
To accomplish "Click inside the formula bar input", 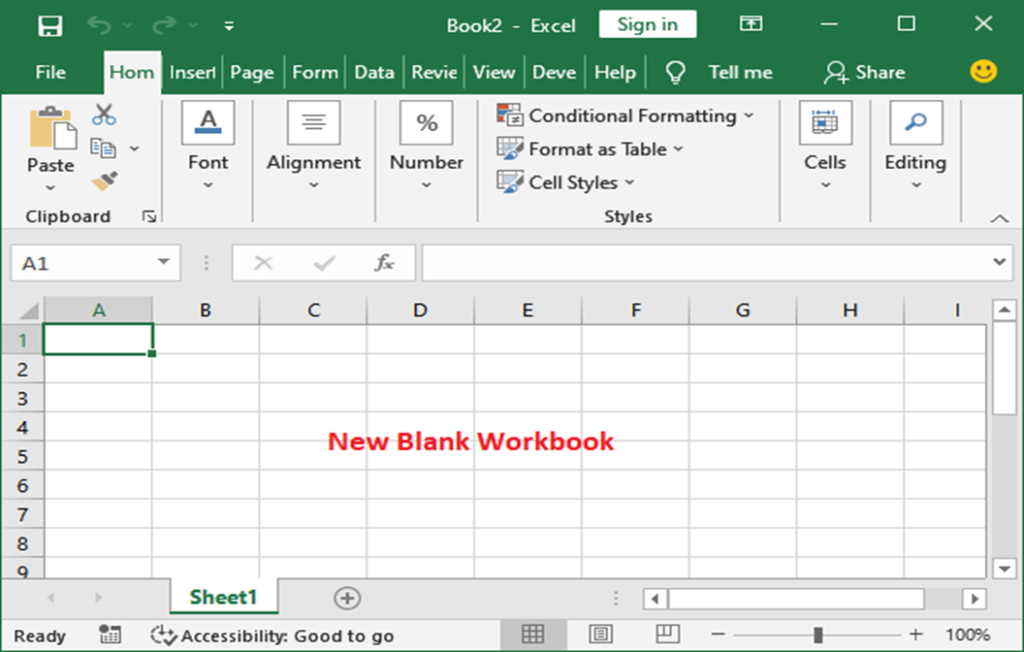I will click(x=700, y=263).
